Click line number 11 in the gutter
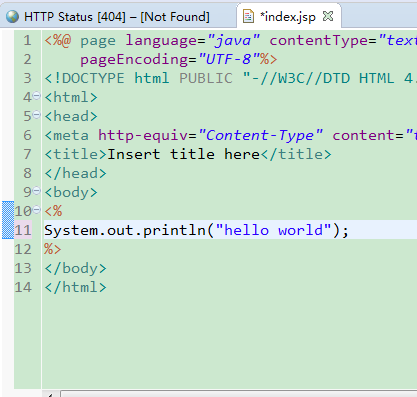This screenshot has width=417, height=397. tap(23, 230)
